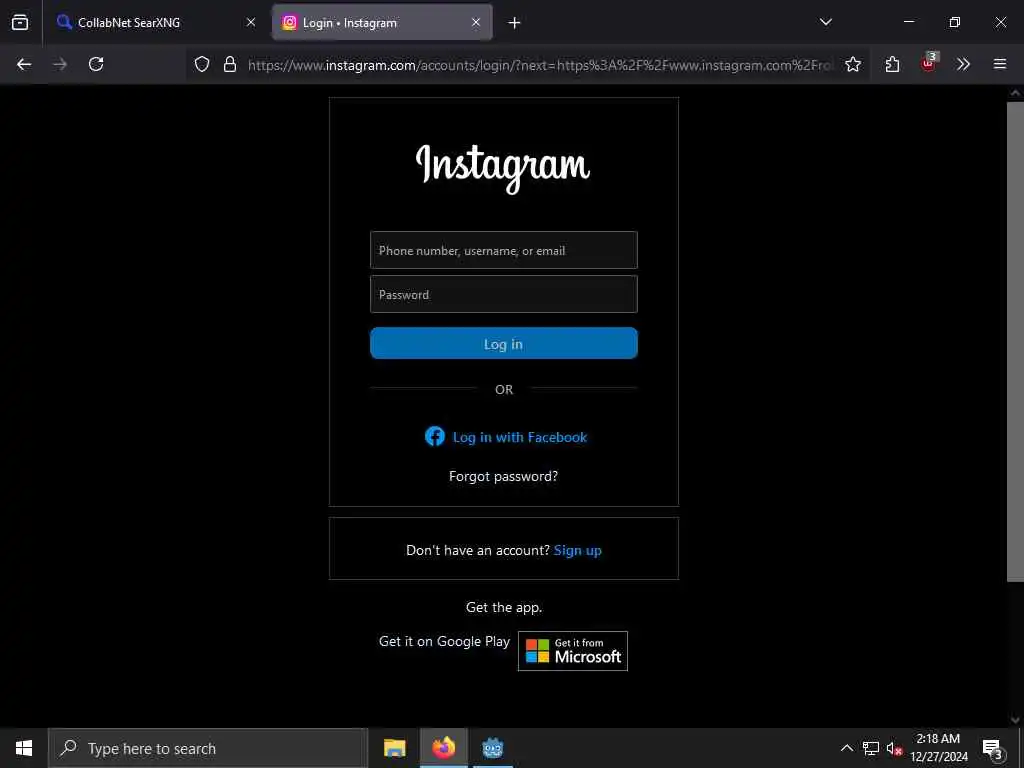
Task: Open the Sign up link
Action: (578, 551)
